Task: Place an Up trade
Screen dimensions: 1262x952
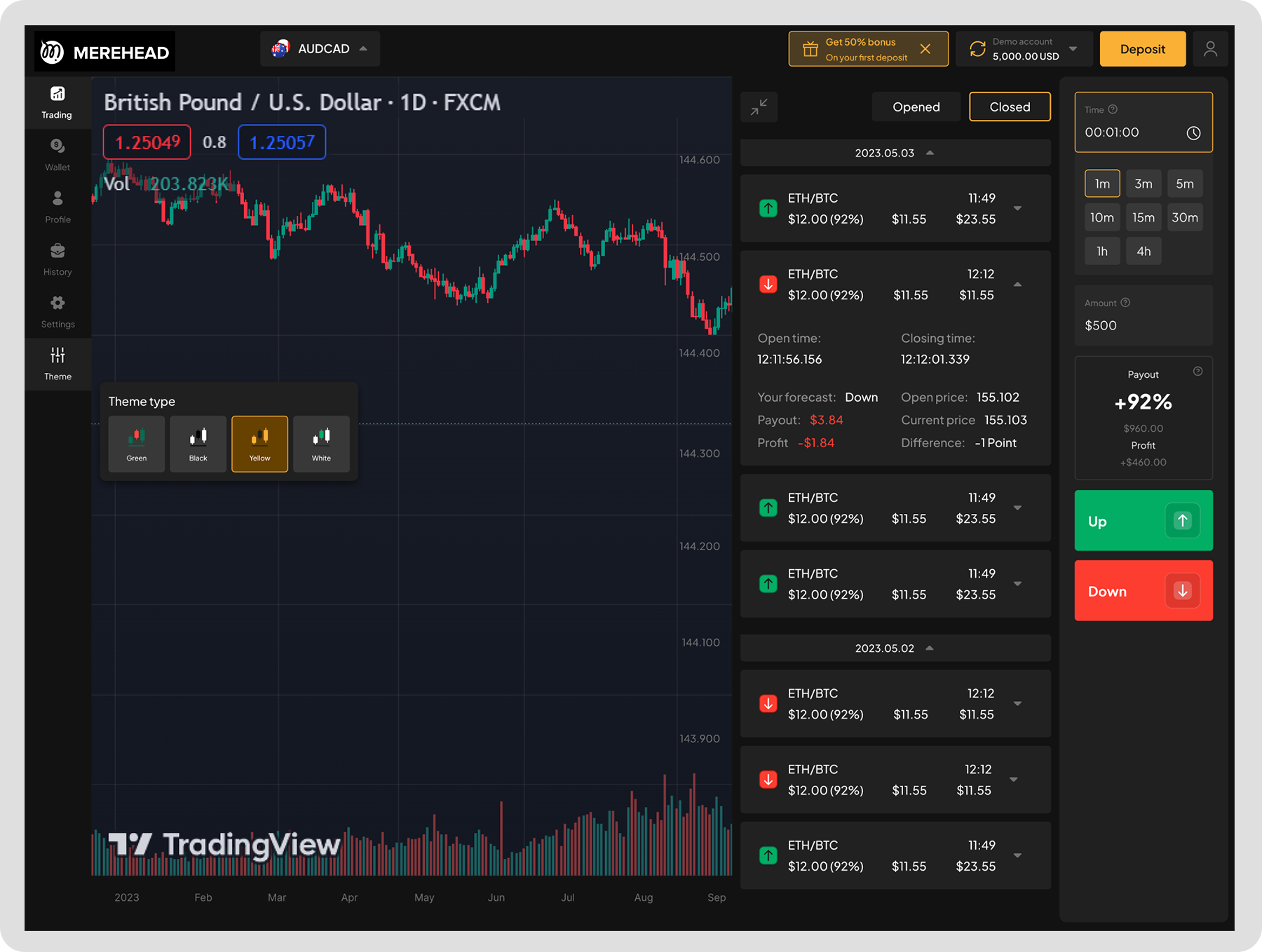Action: (1143, 521)
